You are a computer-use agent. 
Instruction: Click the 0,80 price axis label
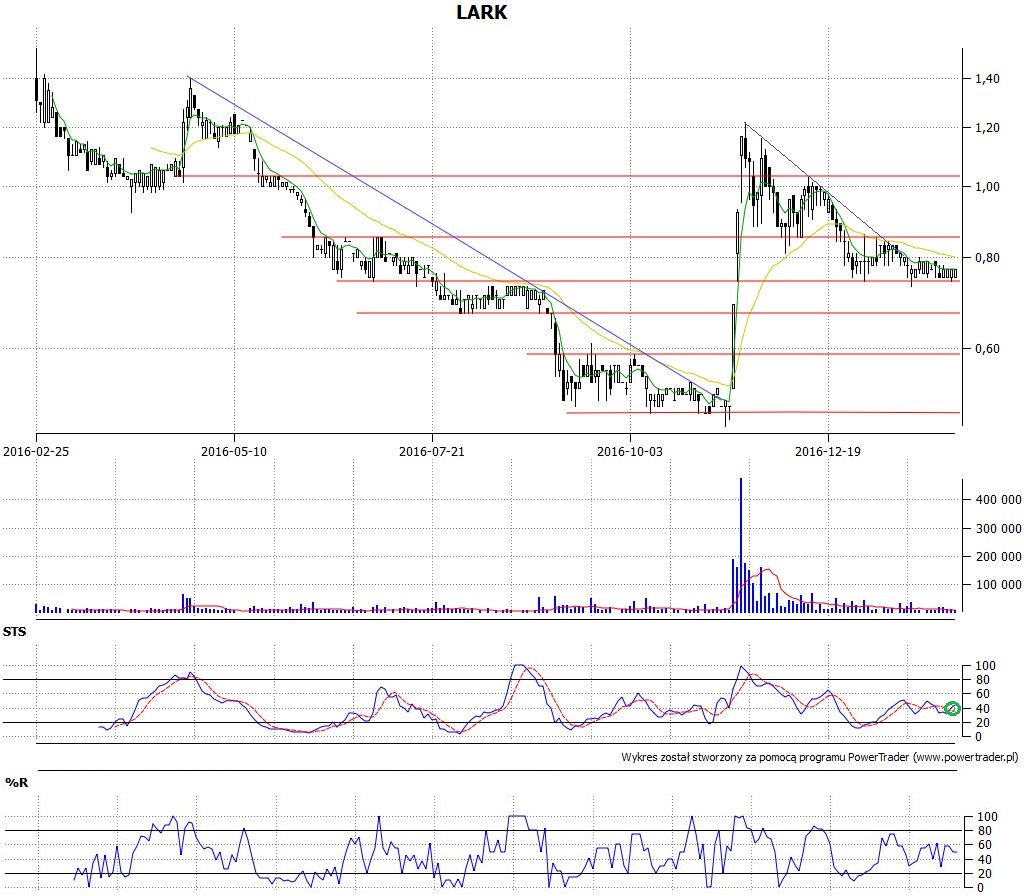pyautogui.click(x=987, y=258)
